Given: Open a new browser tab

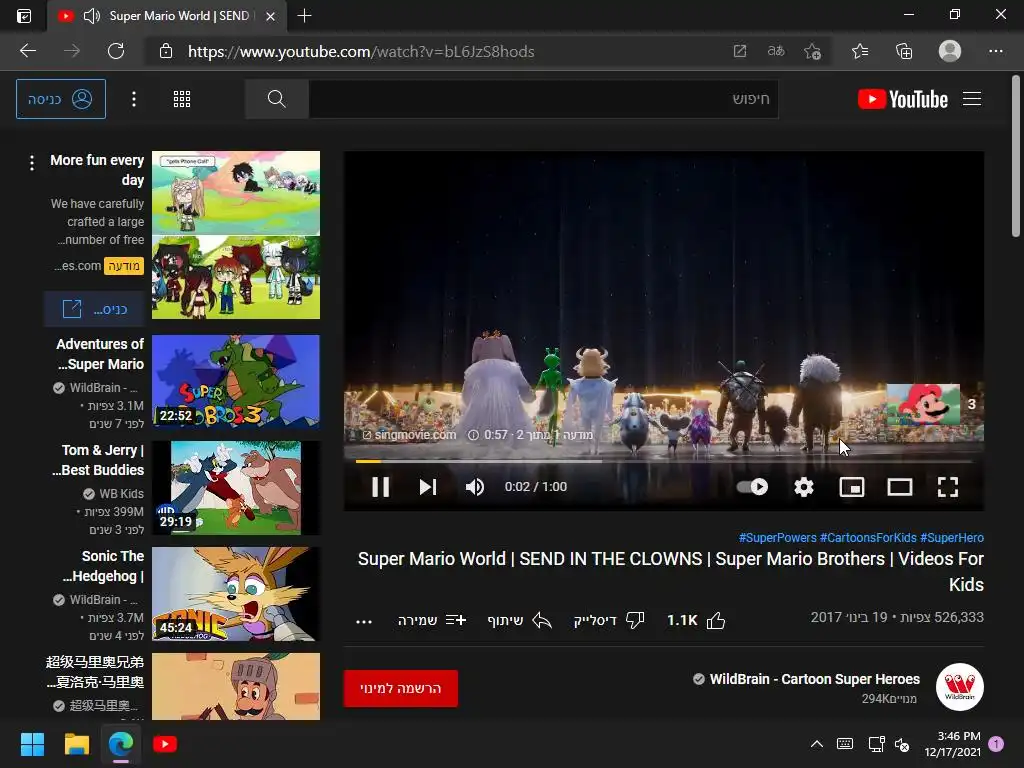Looking at the screenshot, I should coord(304,16).
